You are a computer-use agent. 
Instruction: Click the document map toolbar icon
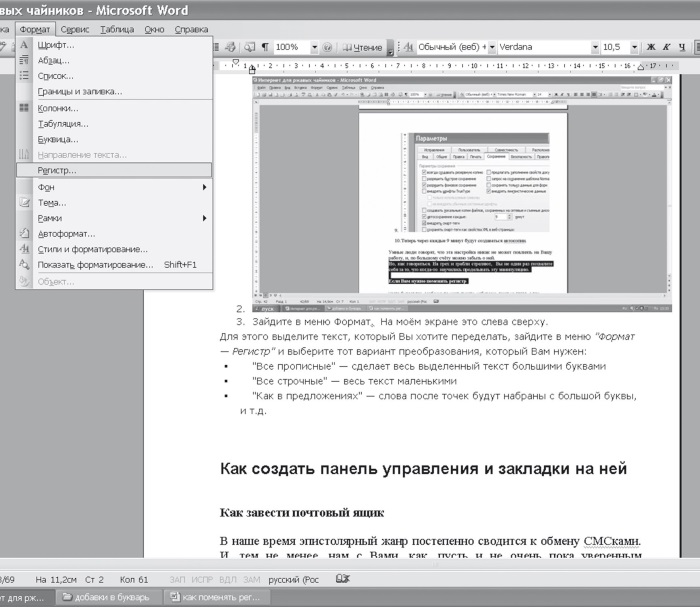[x=250, y=47]
